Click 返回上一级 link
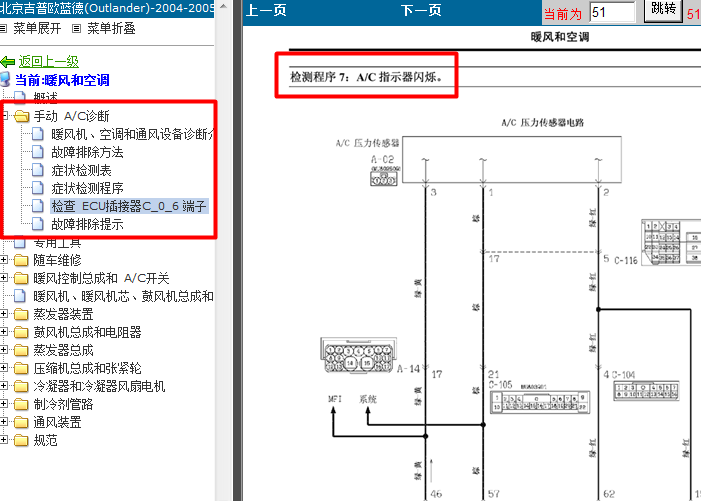The width and height of the screenshot is (701, 501). [x=49, y=61]
